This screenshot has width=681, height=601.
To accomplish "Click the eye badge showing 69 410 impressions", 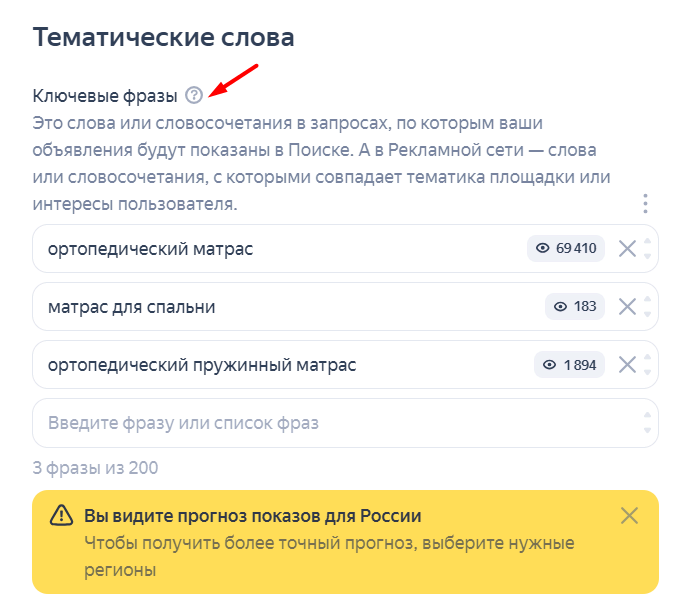I will click(x=565, y=248).
